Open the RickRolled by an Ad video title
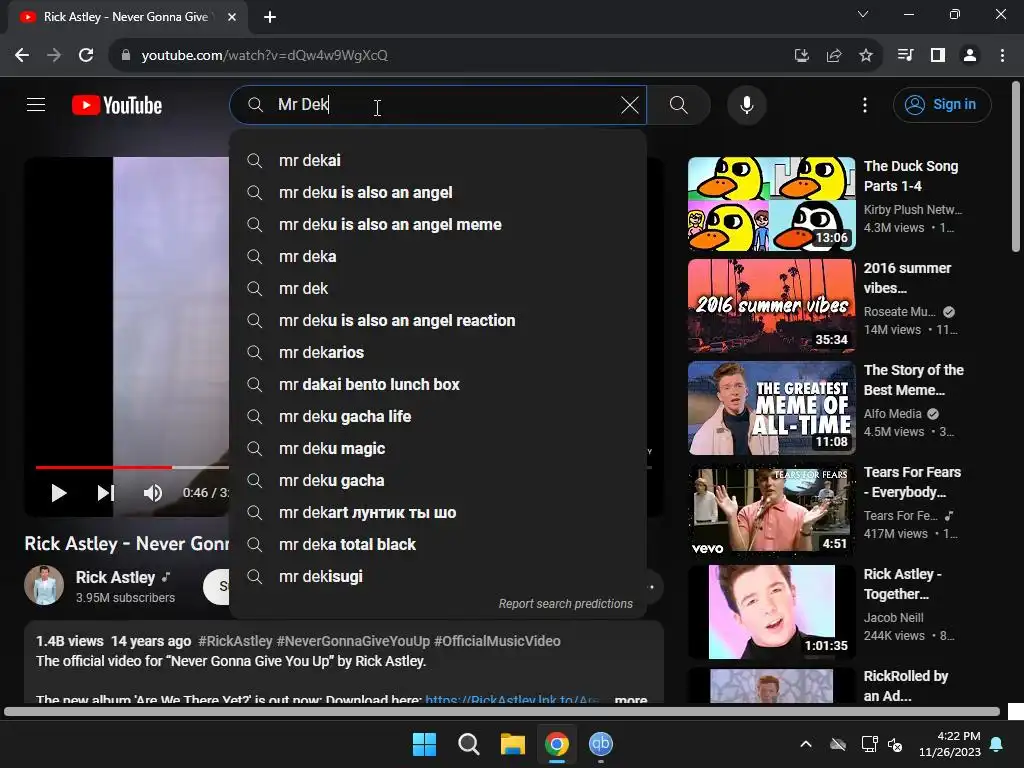Image resolution: width=1024 pixels, height=768 pixels. tap(906, 686)
